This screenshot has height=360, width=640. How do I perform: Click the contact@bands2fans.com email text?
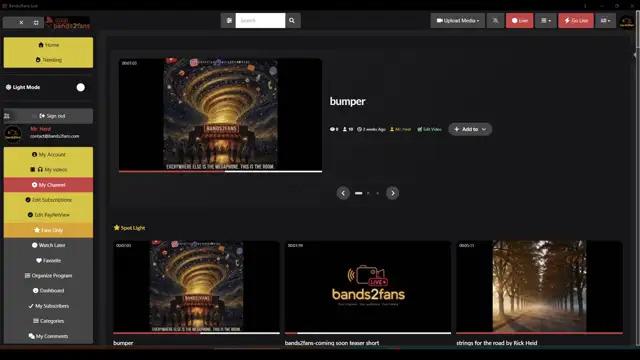click(x=55, y=136)
